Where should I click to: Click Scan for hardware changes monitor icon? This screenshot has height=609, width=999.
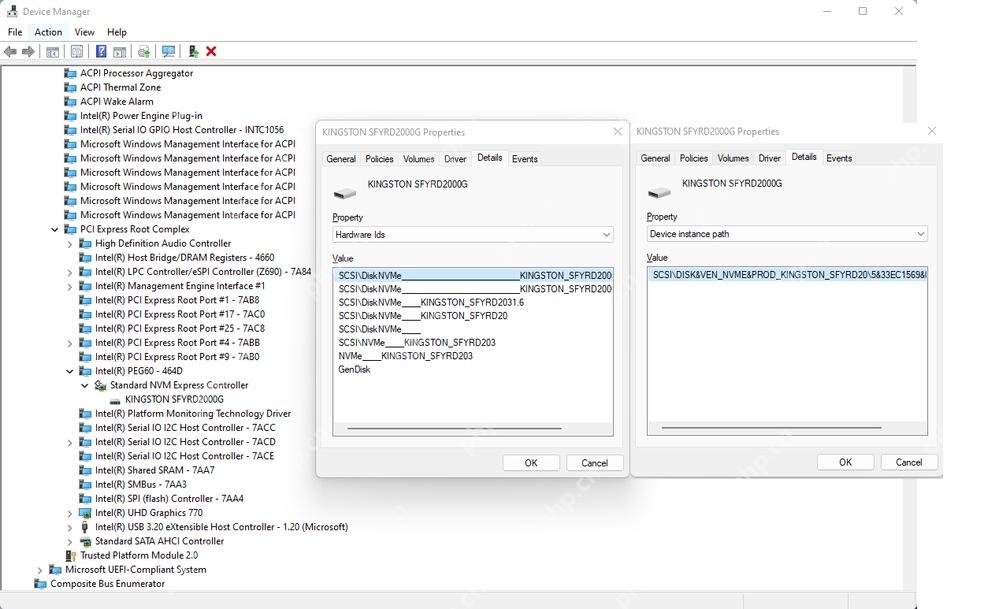(x=168, y=52)
